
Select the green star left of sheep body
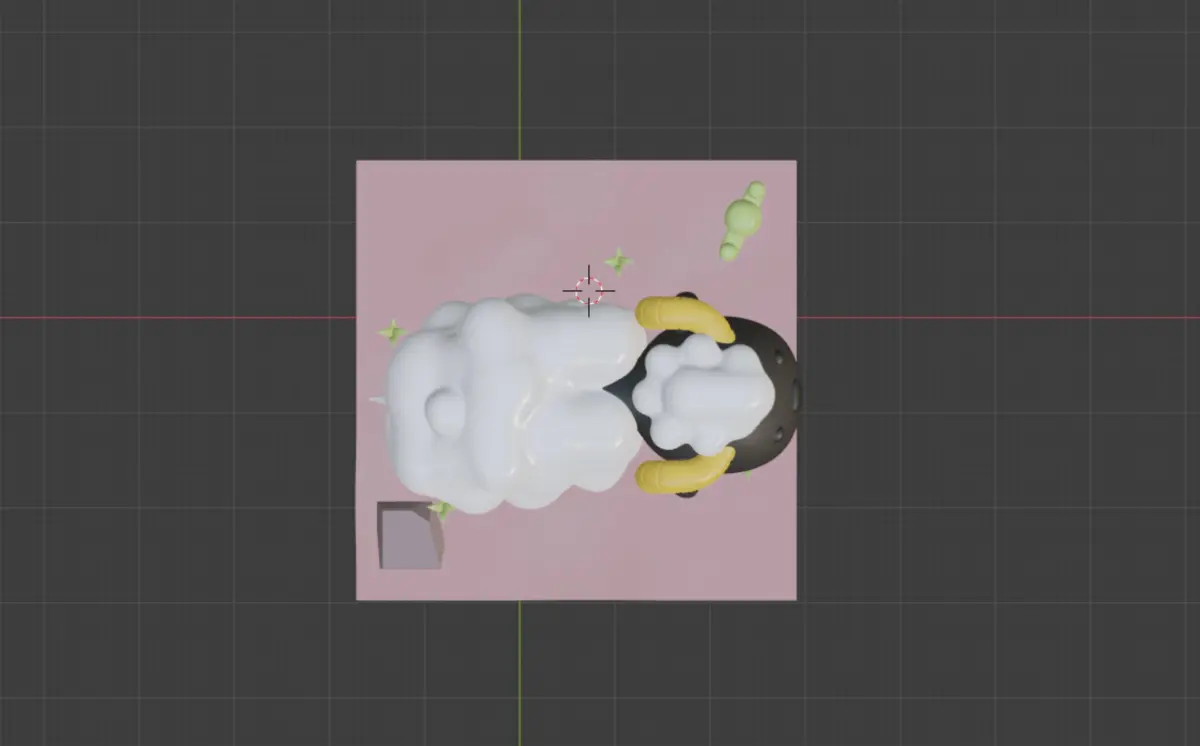click(391, 331)
